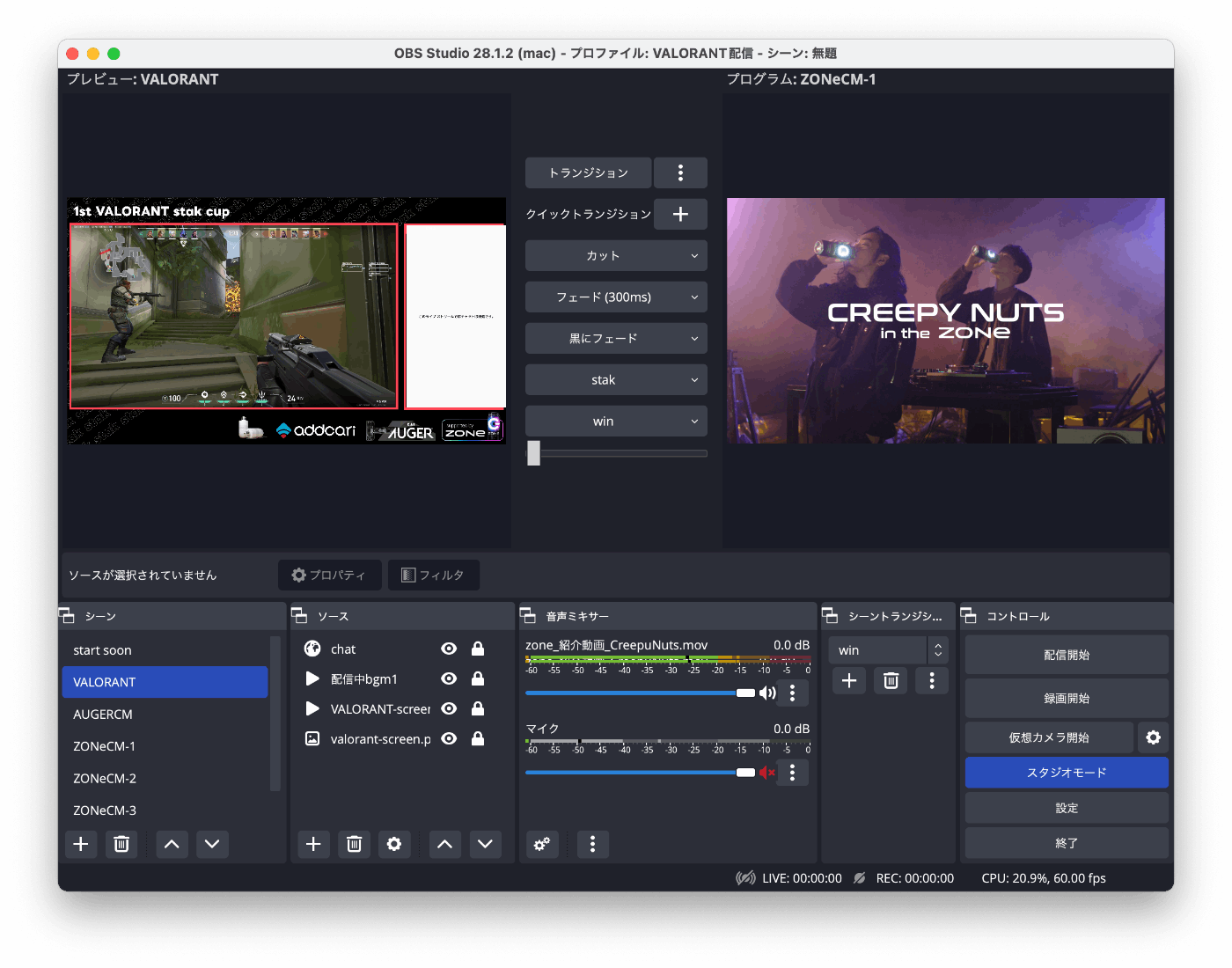Delete the selected scene with trash icon
Viewport: 1232px width, 968px height.
tap(121, 844)
